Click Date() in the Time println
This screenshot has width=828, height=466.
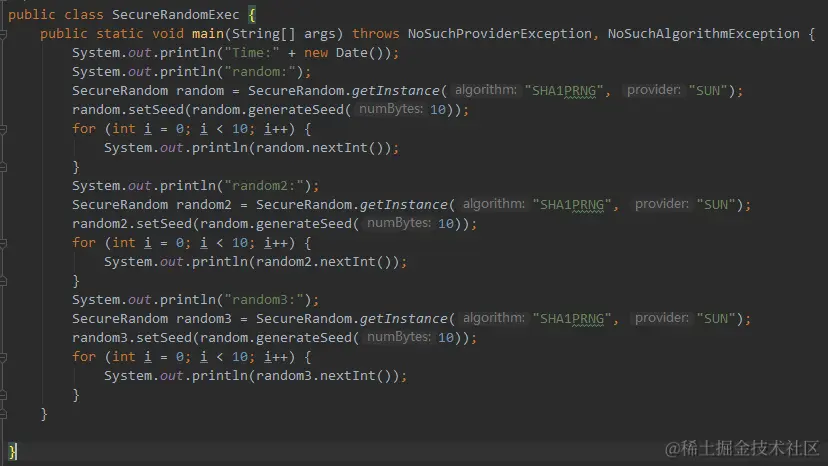tap(360, 53)
